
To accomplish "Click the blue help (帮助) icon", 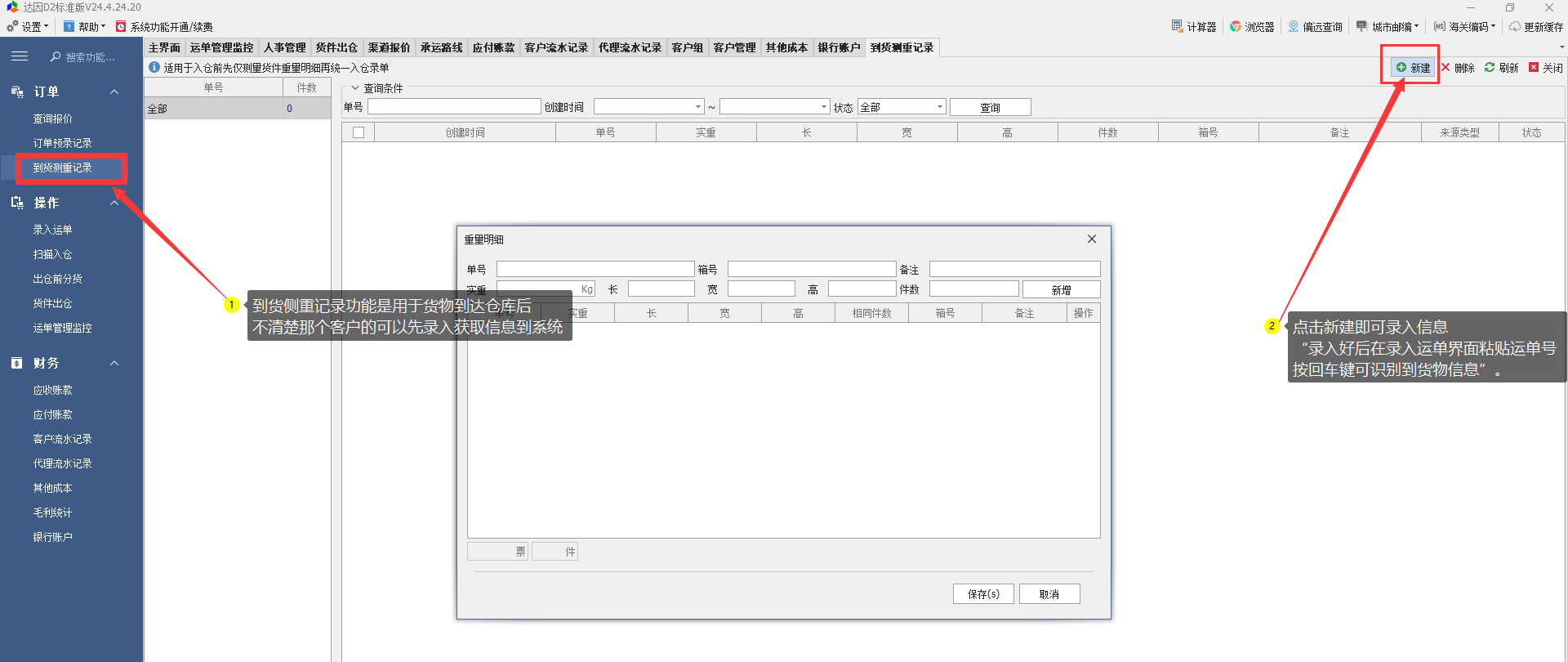I will (x=69, y=26).
